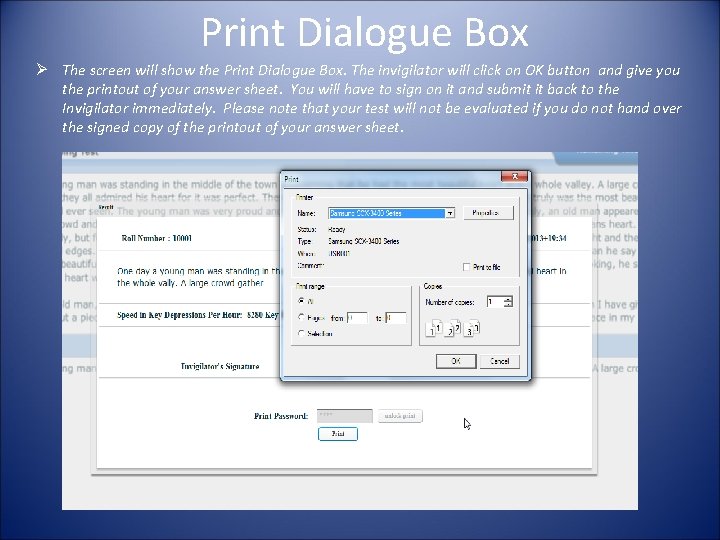The width and height of the screenshot is (720, 540).
Task: Cancel the Print dialog
Action: [500, 361]
